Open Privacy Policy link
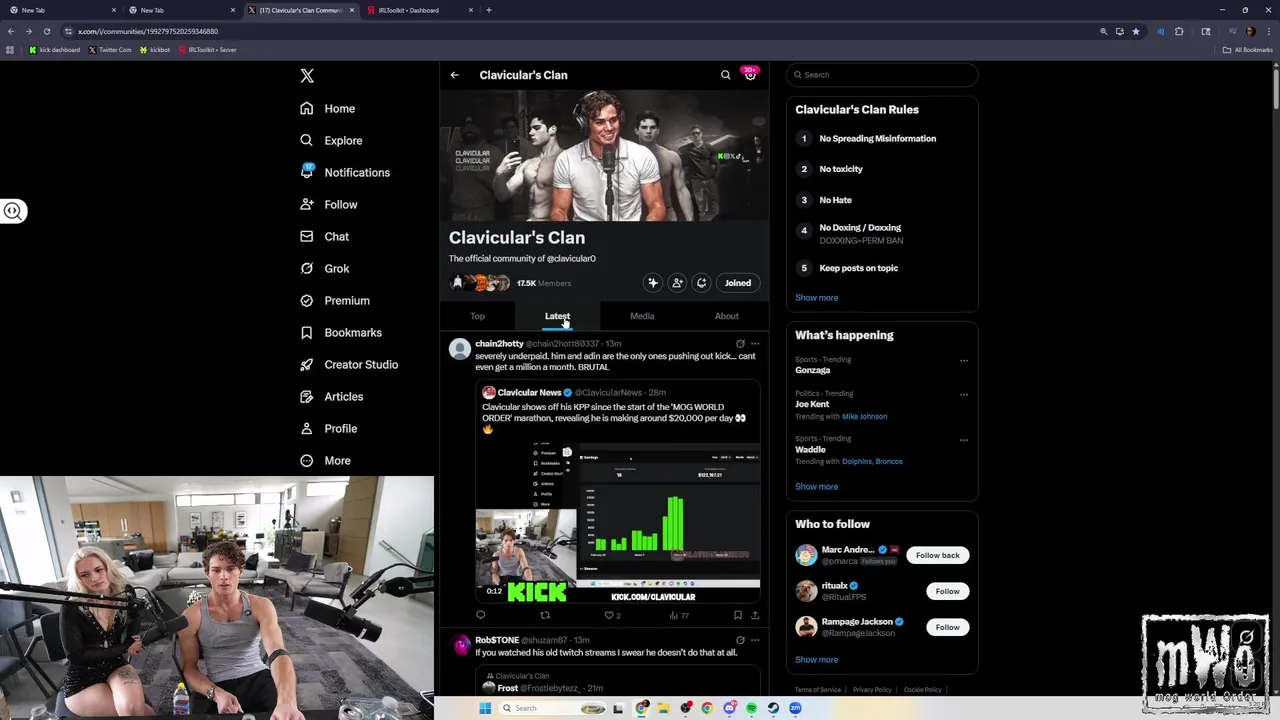 point(872,690)
